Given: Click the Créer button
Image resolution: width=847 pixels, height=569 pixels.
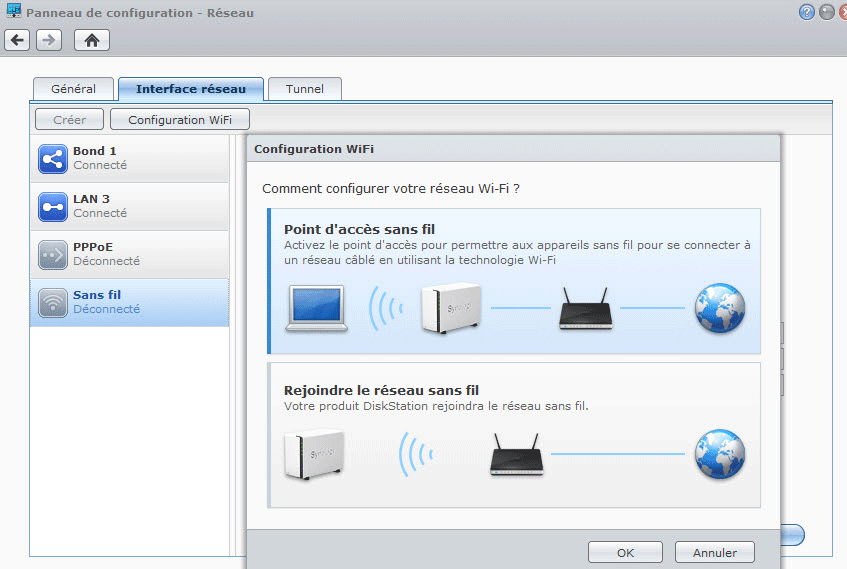Looking at the screenshot, I should 69,119.
